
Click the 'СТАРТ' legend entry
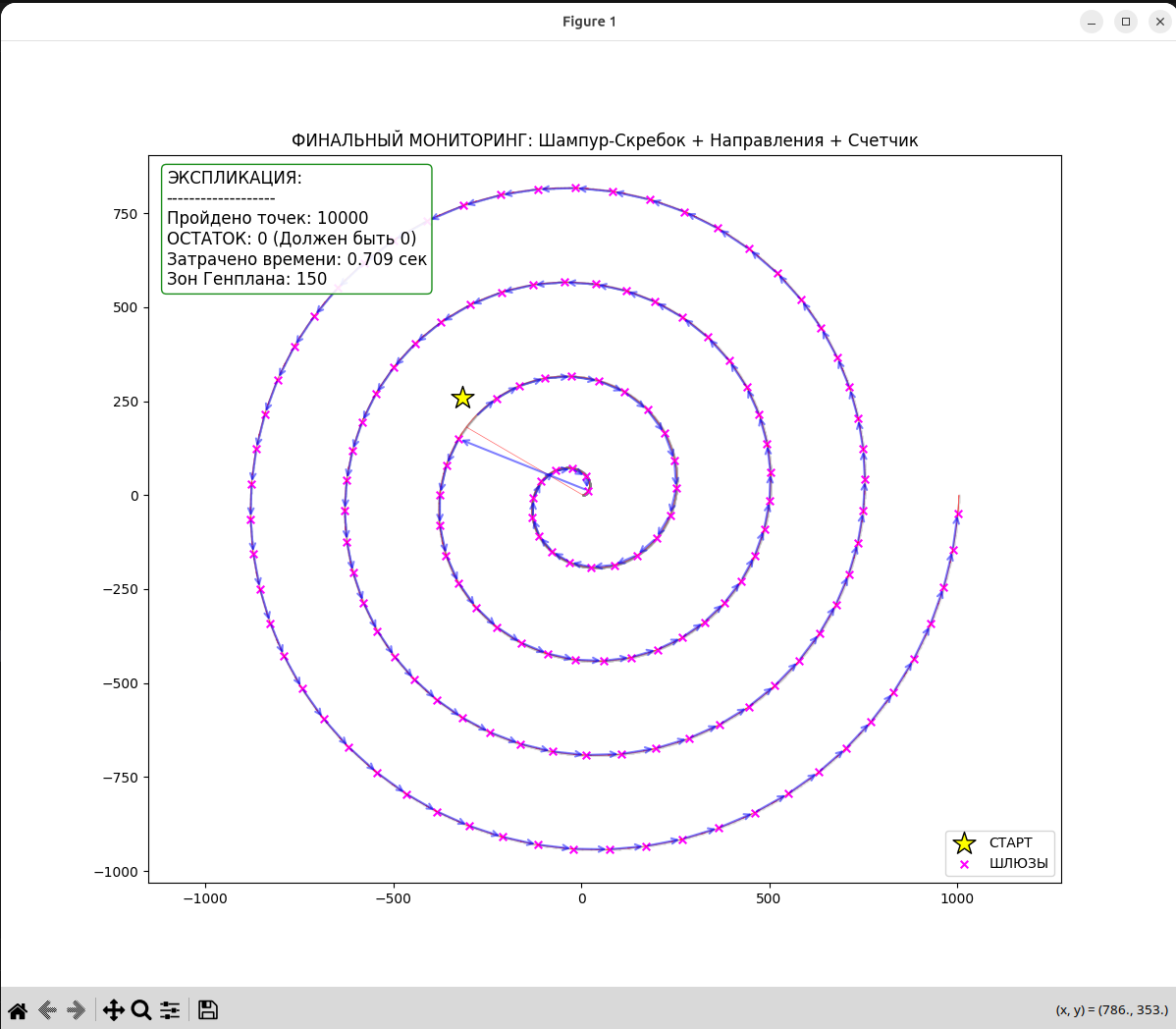click(1010, 843)
